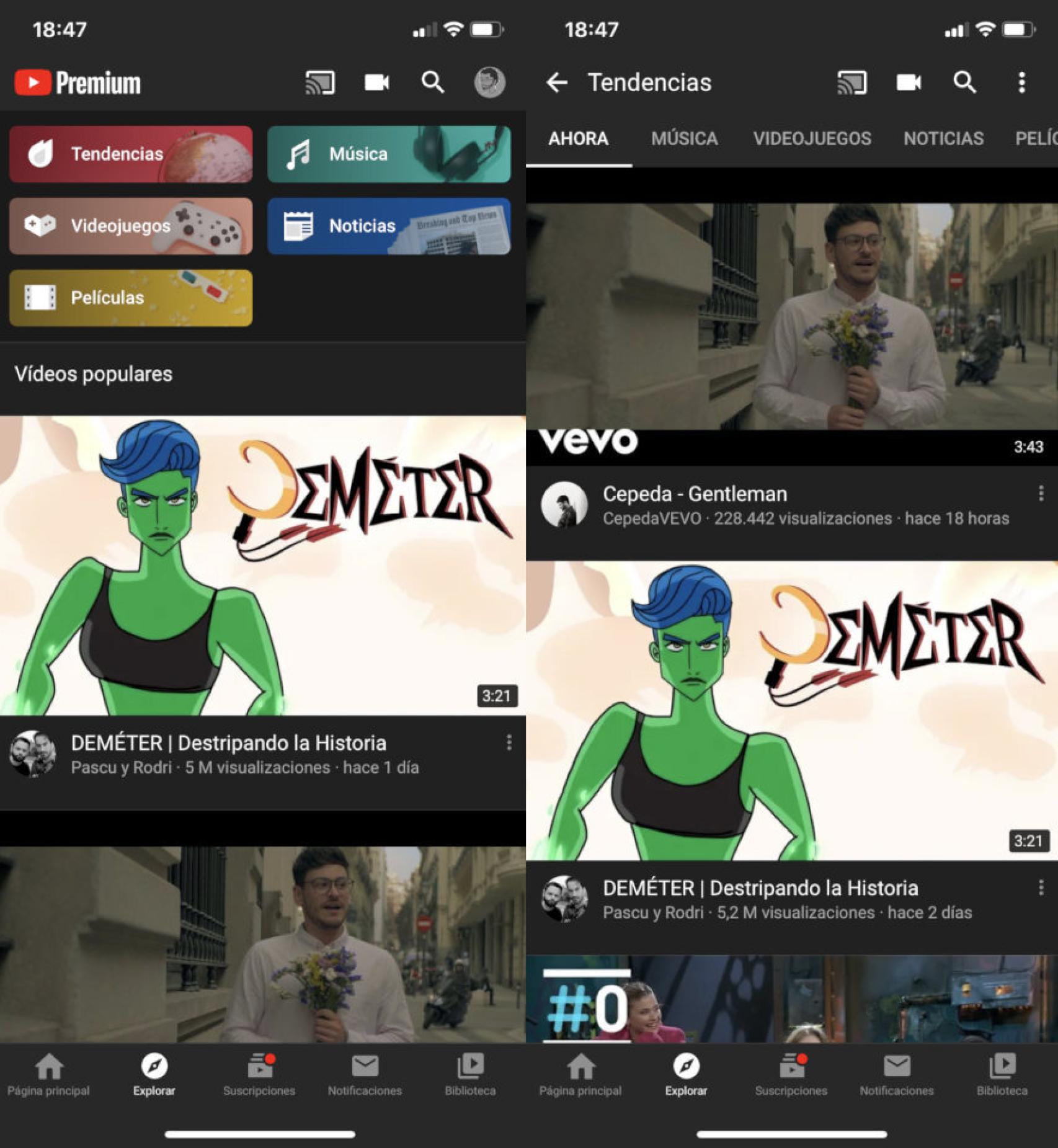Open search in the left YouTube Premium screen
Screen dimensions: 1058x1148
pyautogui.click(x=433, y=82)
